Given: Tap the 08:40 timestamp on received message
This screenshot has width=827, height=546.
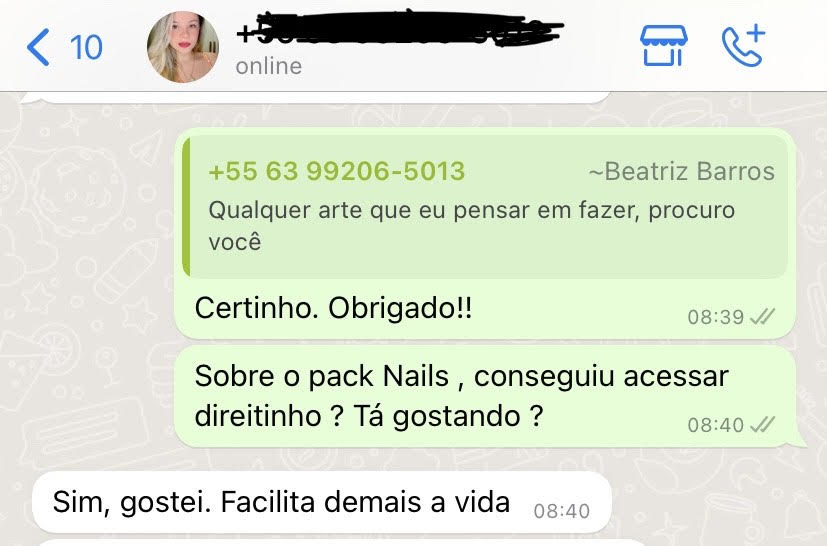Looking at the screenshot, I should pyautogui.click(x=562, y=511).
